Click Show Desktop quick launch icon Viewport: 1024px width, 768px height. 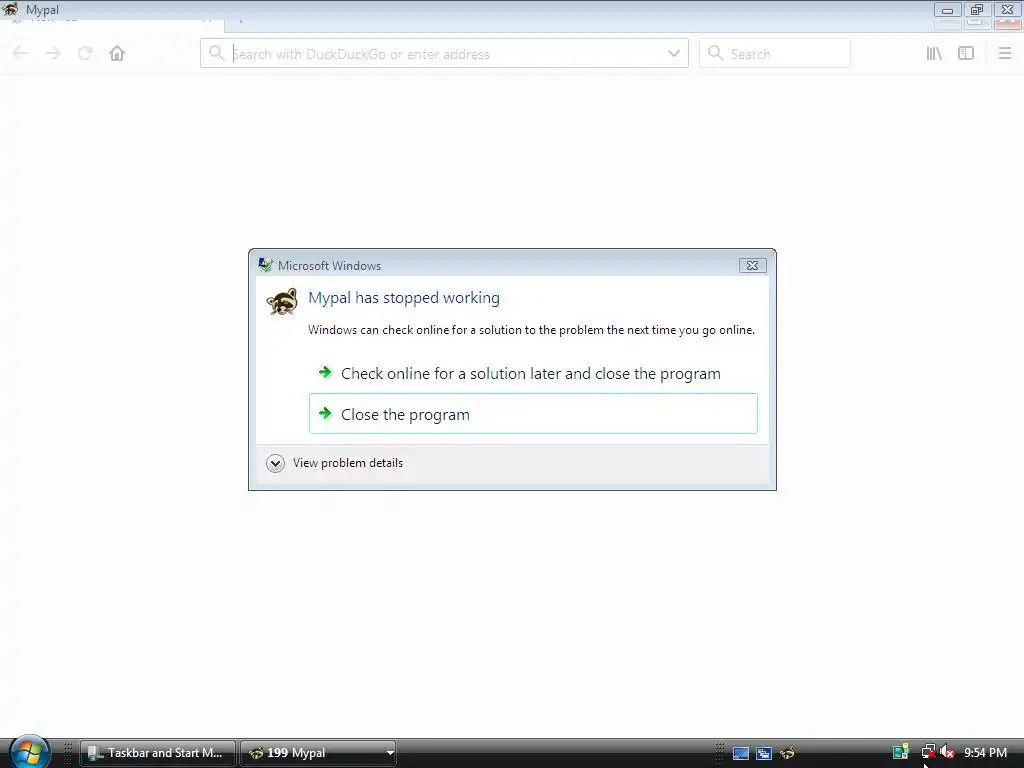(741, 753)
